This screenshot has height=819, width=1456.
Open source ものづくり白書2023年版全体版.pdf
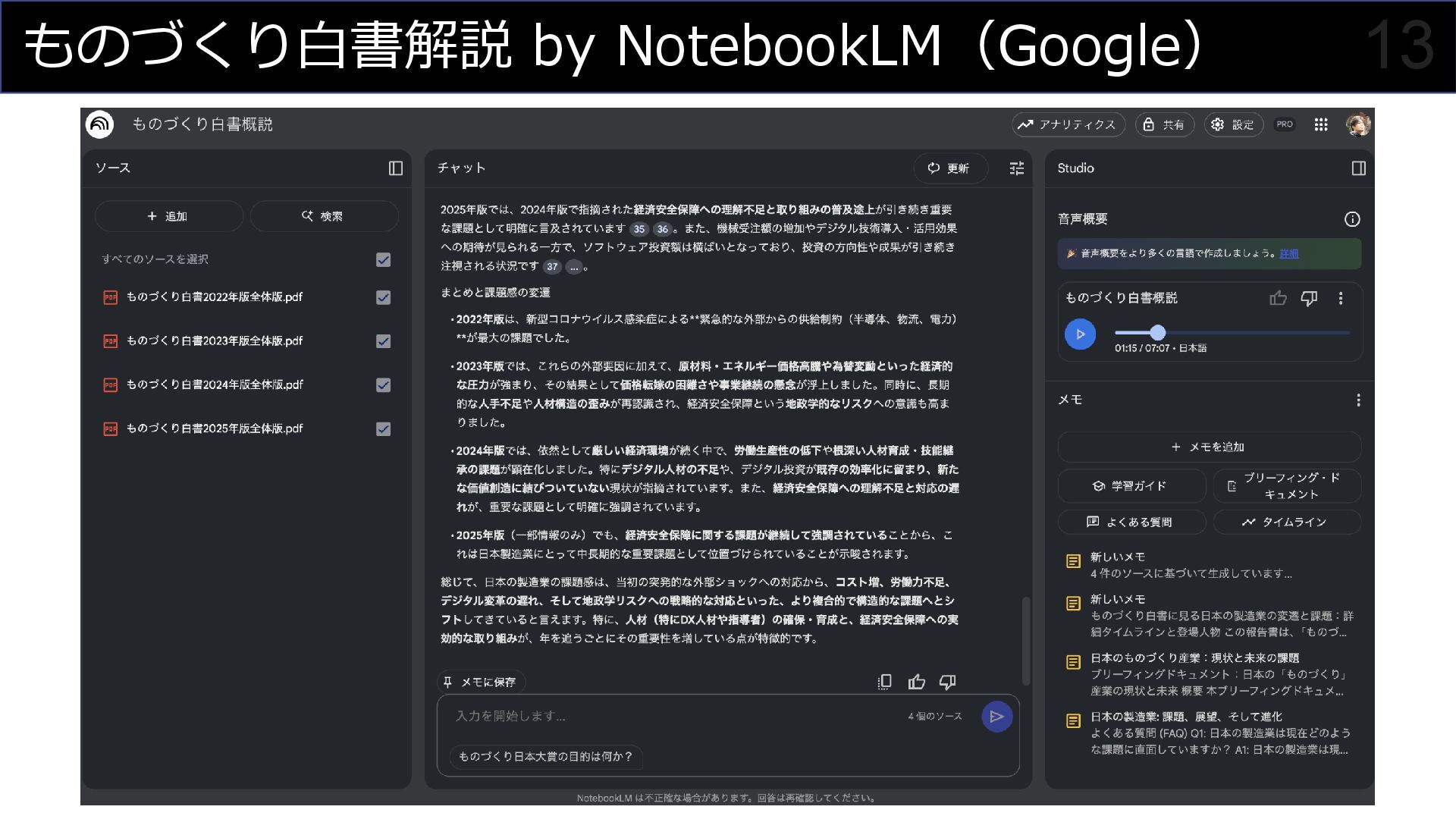pyautogui.click(x=214, y=341)
